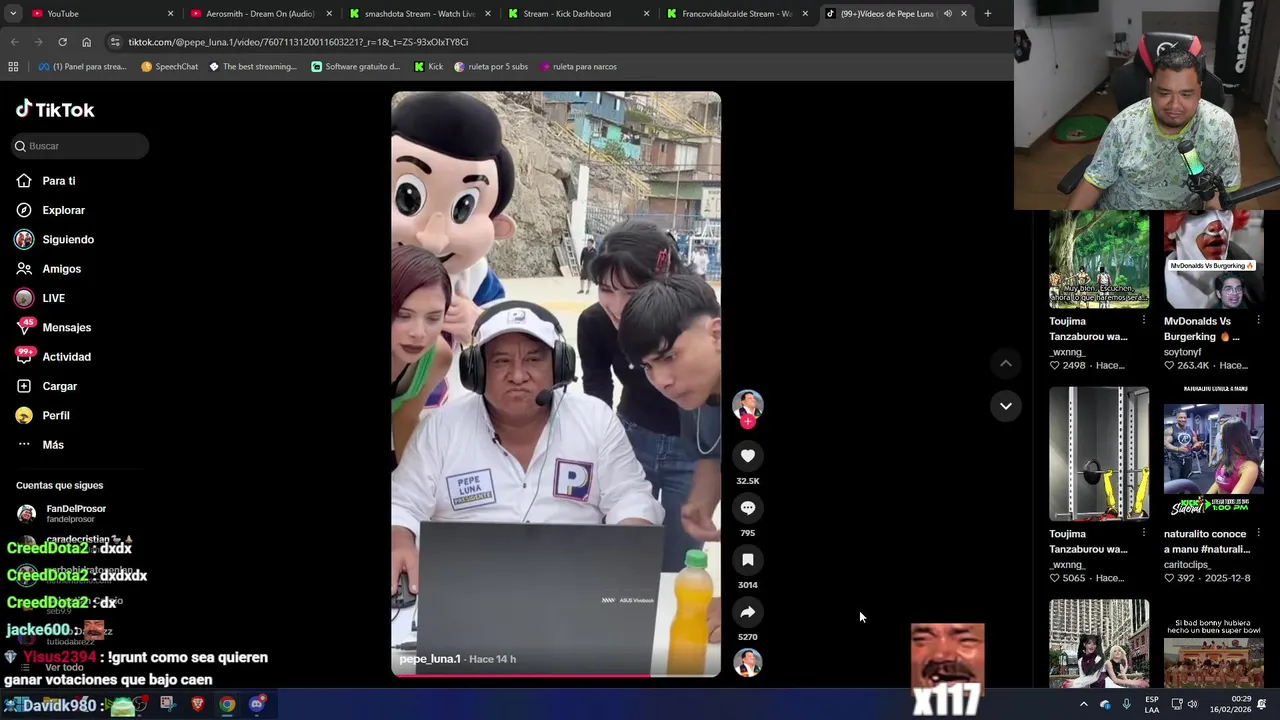Image resolution: width=1280 pixels, height=720 pixels.
Task: Open options for naturalito conoce a manu card
Action: point(1258,533)
